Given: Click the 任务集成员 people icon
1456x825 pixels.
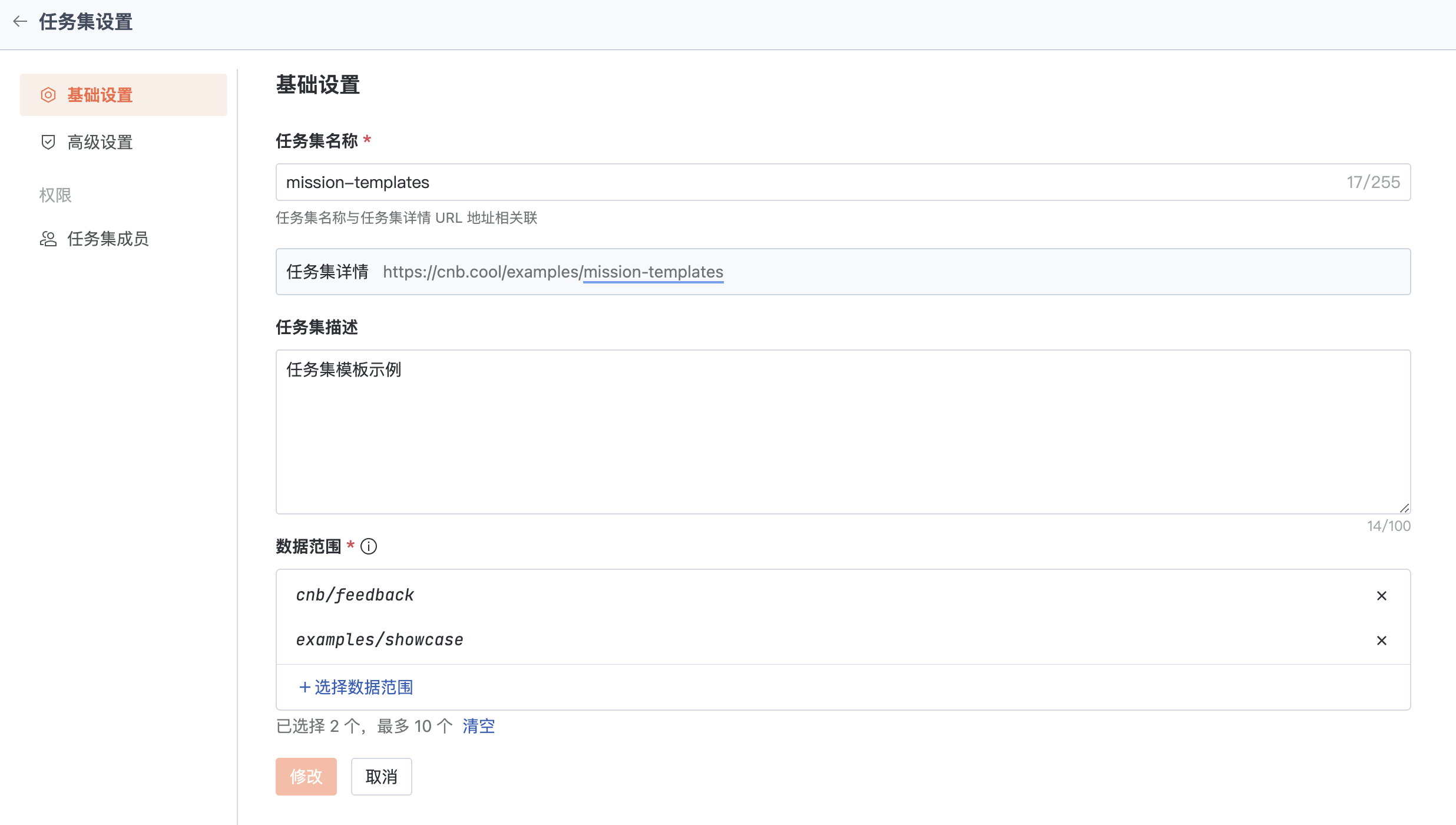Looking at the screenshot, I should pos(48,239).
